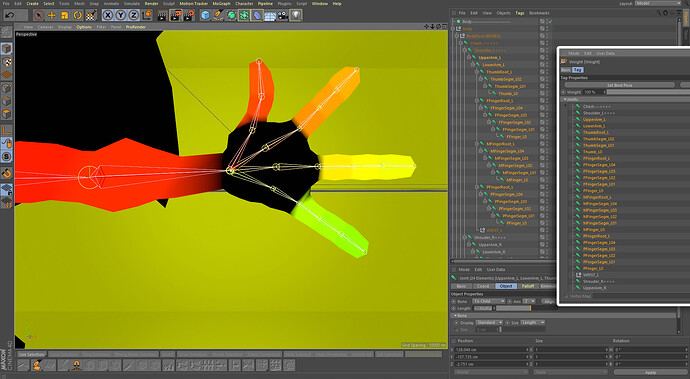Collapse the ThumbRoot_L tree node
Viewport: 690px width, 379px height.
click(x=477, y=72)
